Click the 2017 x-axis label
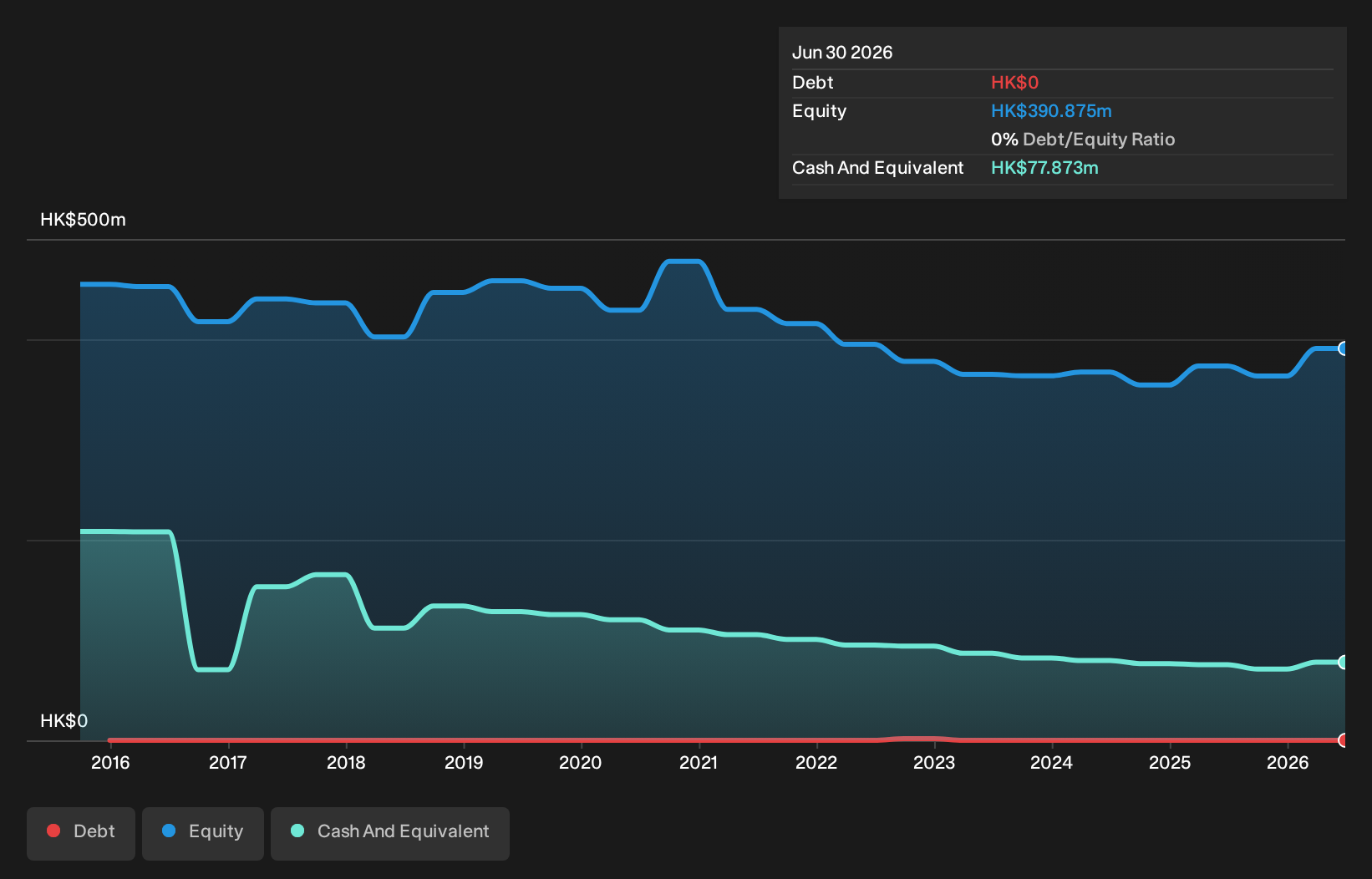 [227, 762]
